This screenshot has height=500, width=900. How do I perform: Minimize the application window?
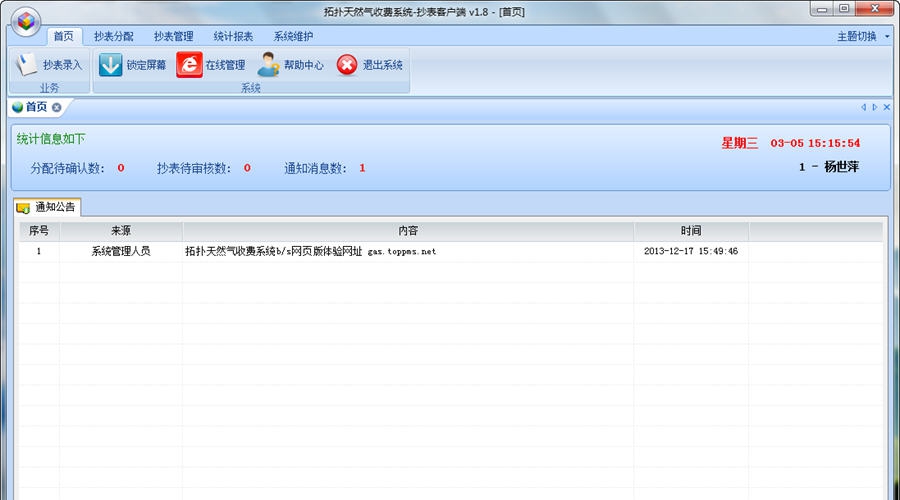click(x=822, y=9)
